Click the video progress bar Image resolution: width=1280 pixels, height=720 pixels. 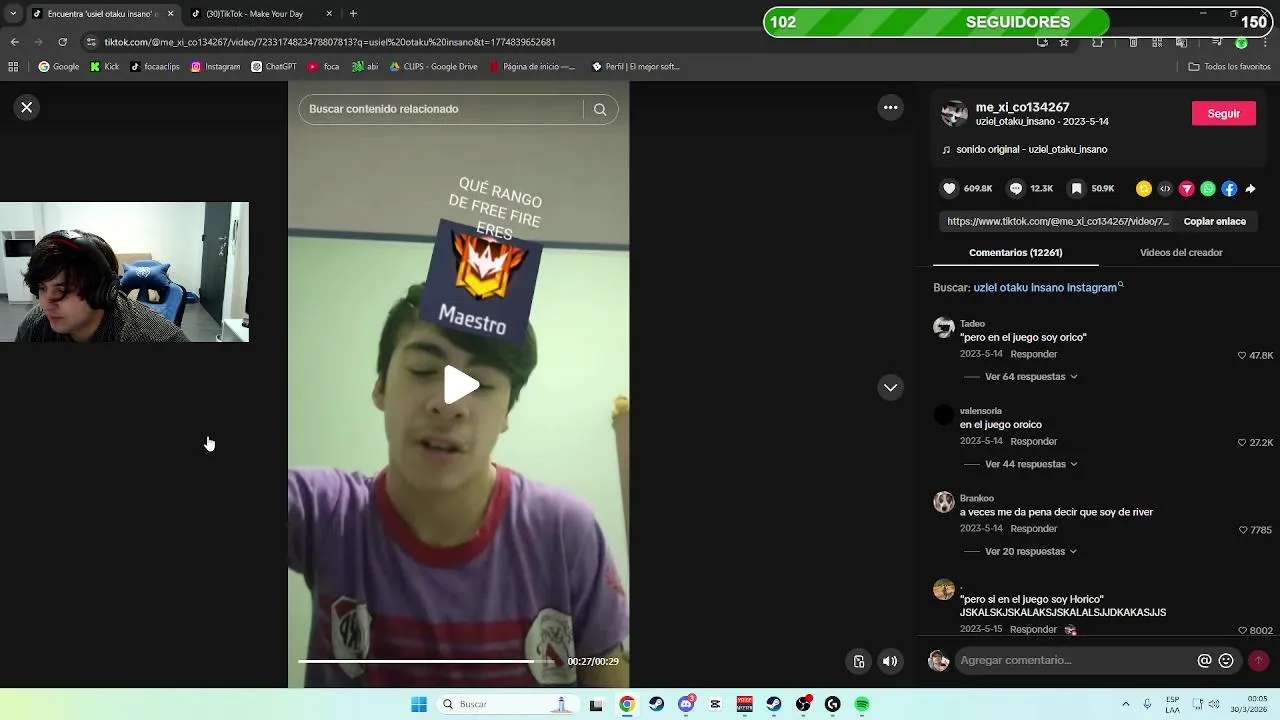[x=428, y=661]
